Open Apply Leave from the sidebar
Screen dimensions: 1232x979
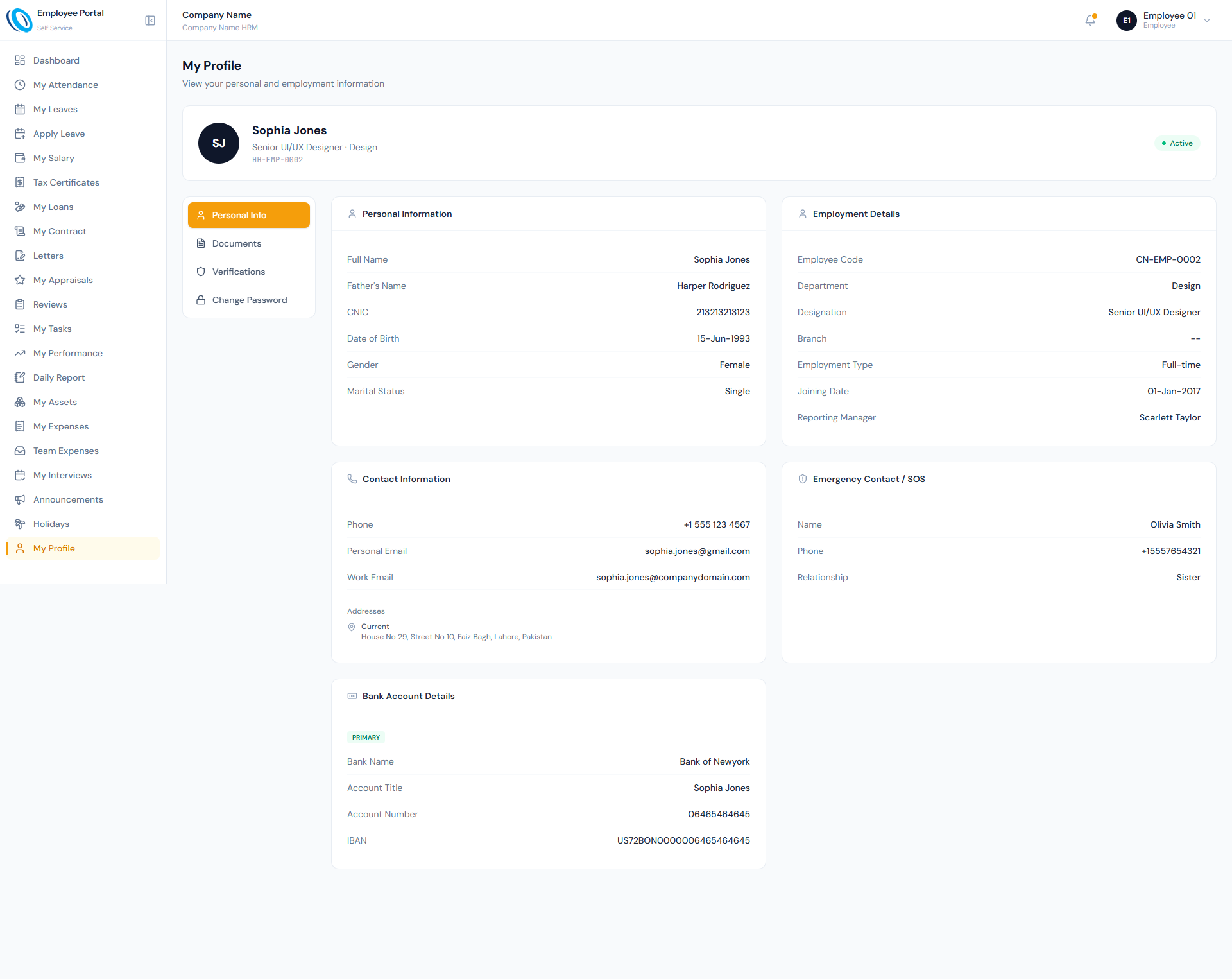(x=83, y=134)
